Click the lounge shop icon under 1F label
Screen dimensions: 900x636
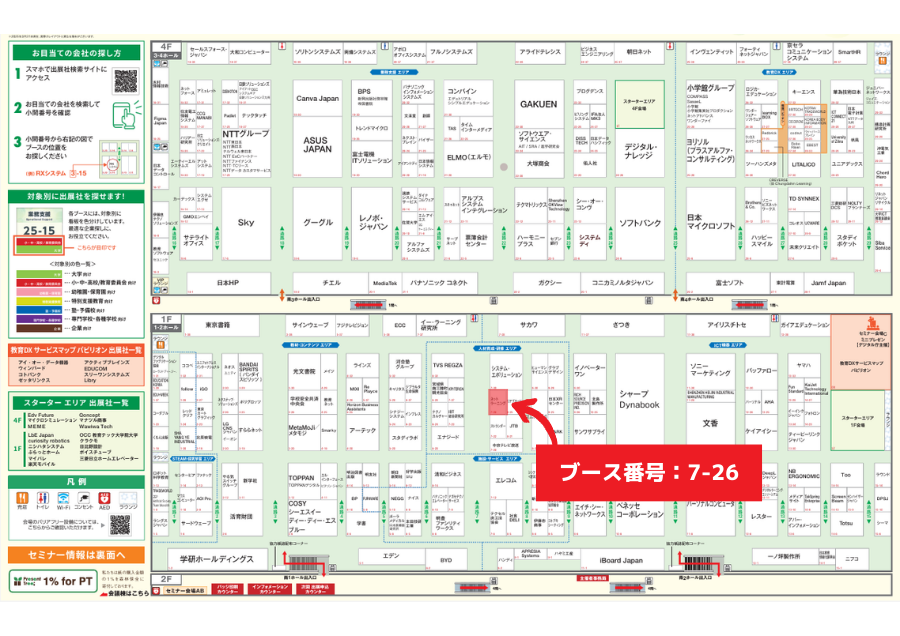click(x=160, y=345)
